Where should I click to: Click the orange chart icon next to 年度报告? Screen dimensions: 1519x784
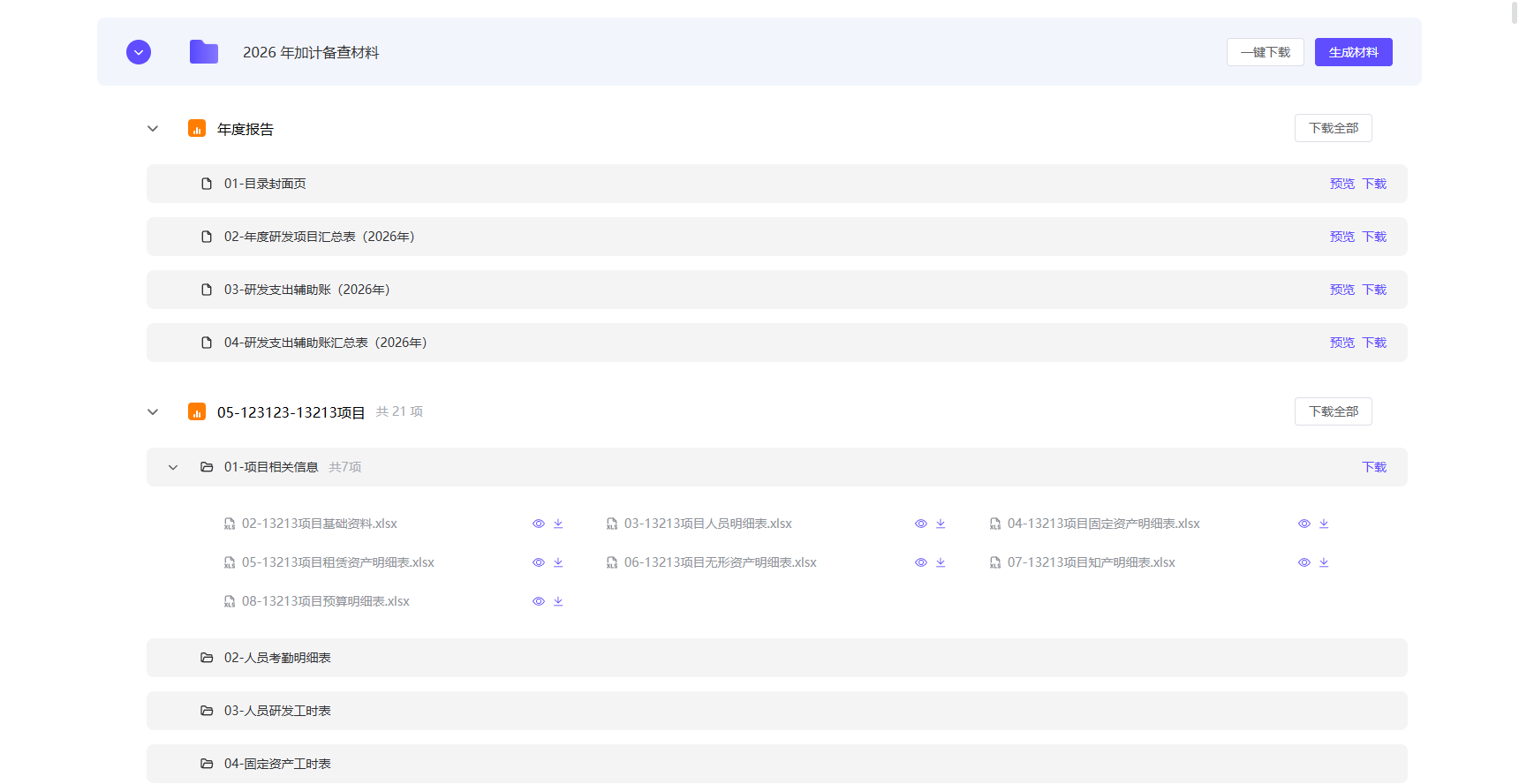(197, 129)
